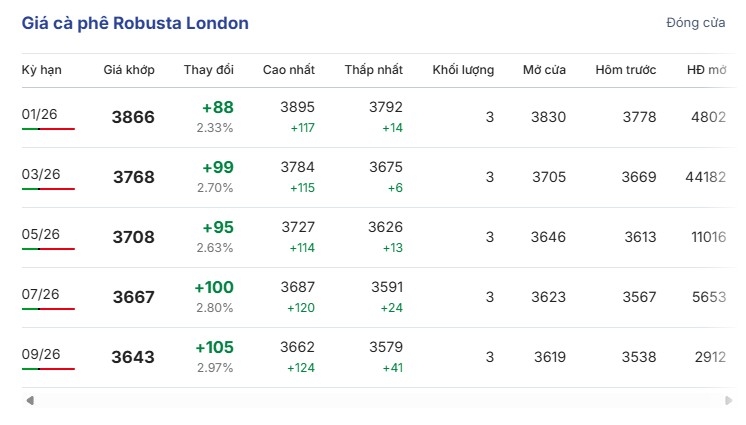Viewport: 746px width, 425px height.
Task: Click the right scroll arrow of the table
Action: (x=728, y=401)
